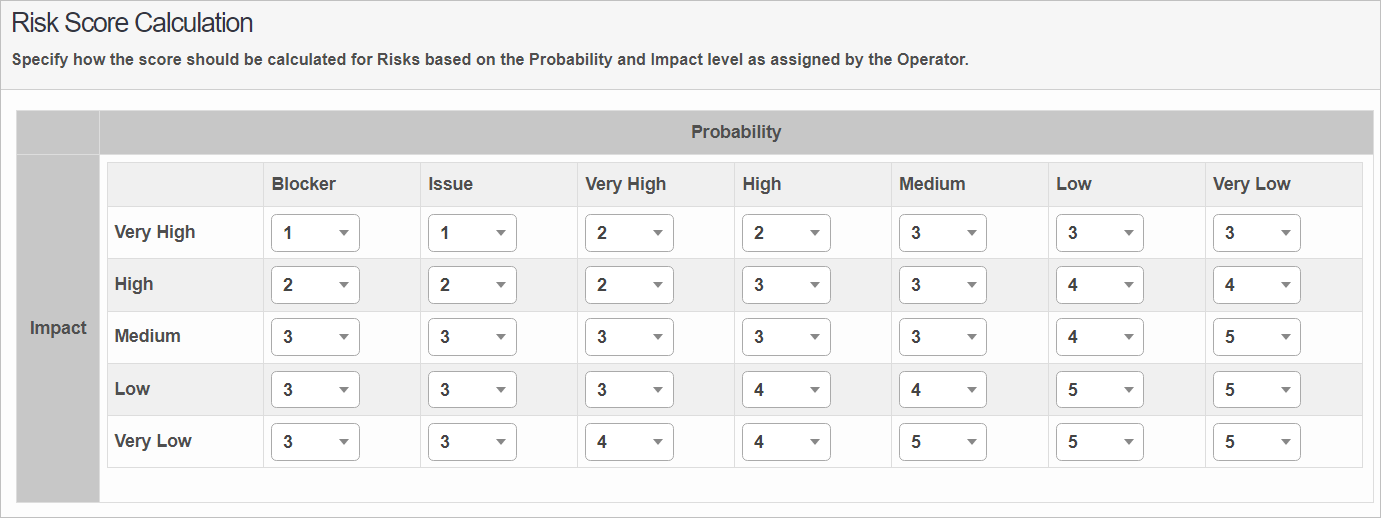
Task: Open High impact Low probability dropdown
Action: 1100,285
